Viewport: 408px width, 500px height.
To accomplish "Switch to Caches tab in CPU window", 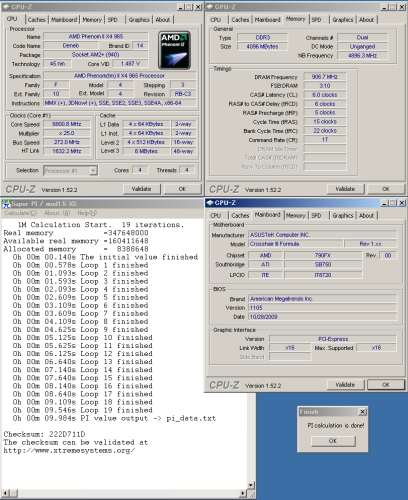I will [x=36, y=20].
